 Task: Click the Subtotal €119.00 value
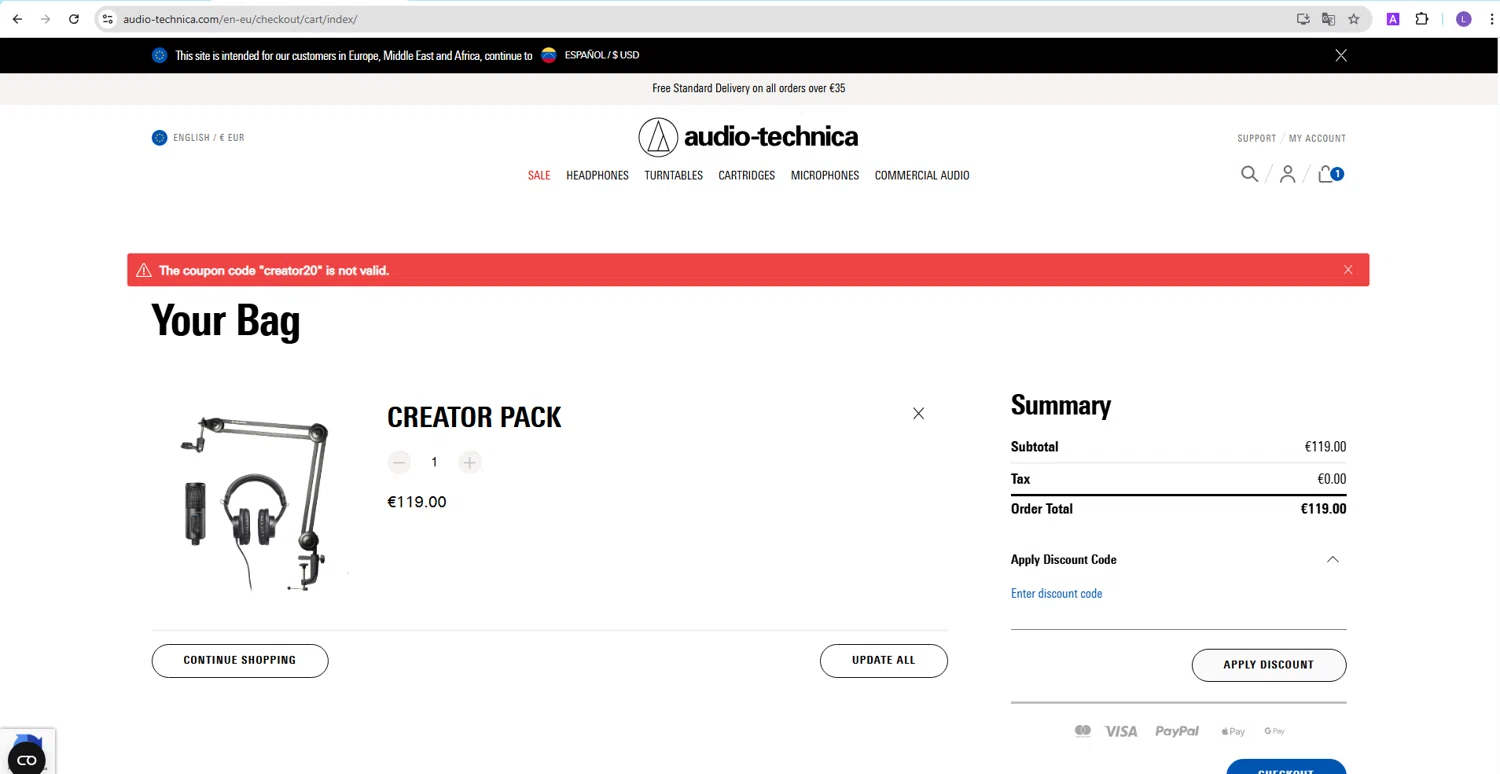tap(1325, 447)
